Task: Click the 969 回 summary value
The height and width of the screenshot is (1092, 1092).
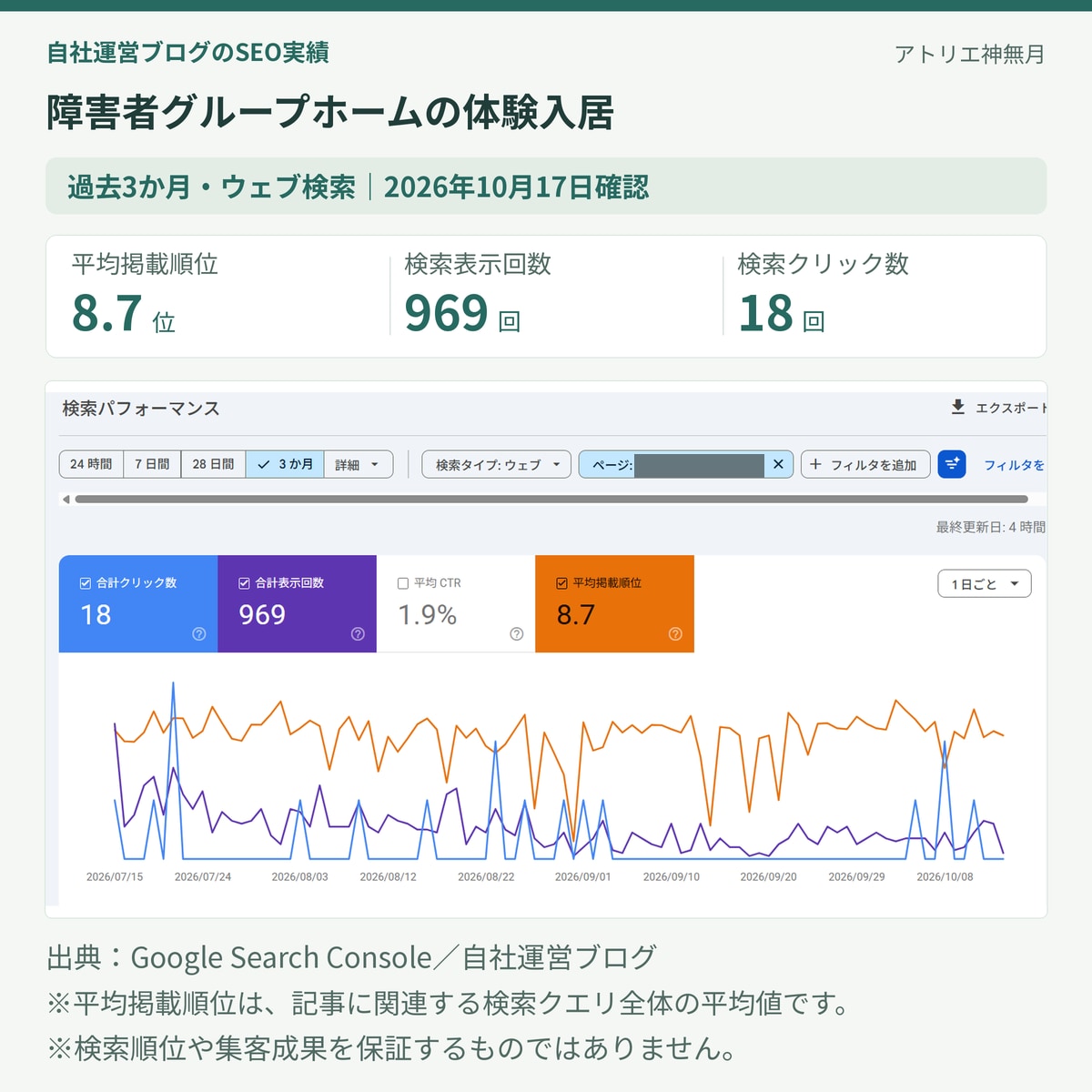Action: tap(462, 314)
